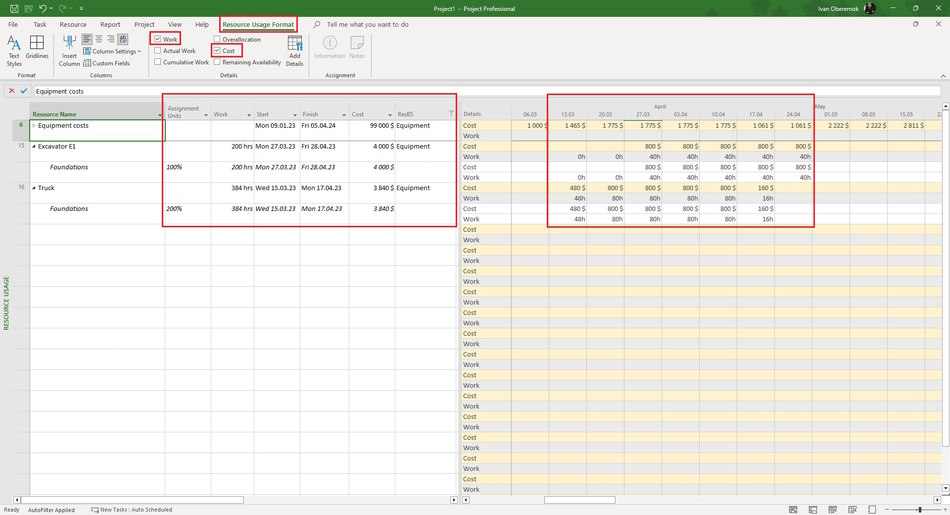Screen dimensions: 950x515
Task: Open Custom Fields dialog
Action: click(x=107, y=63)
